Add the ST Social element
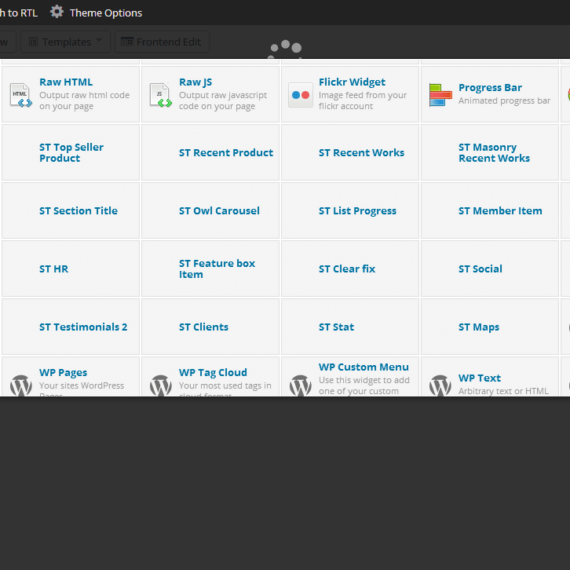The width and height of the screenshot is (570, 570). (490, 269)
